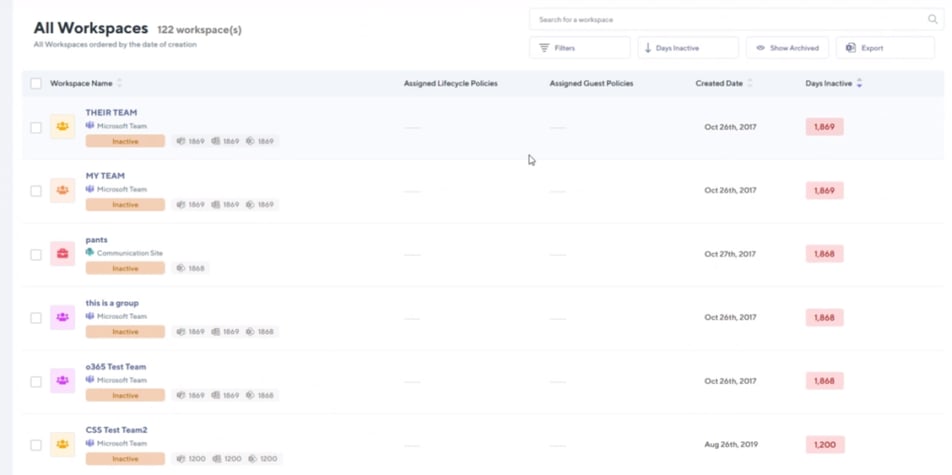Click the 1,200 days badge for CSS Test Team2
This screenshot has width=952, height=475.
[x=824, y=445]
